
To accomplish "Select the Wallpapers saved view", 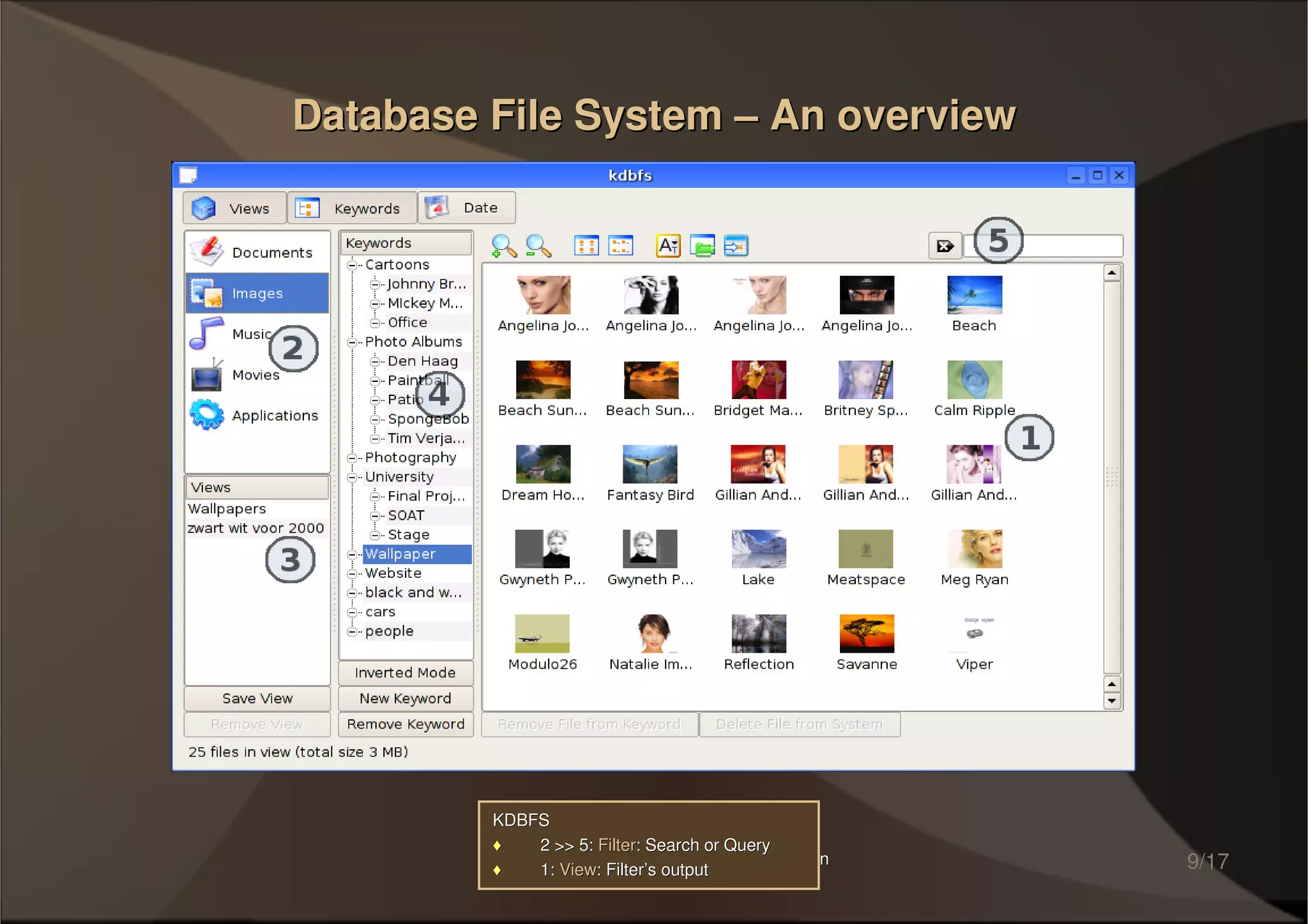I will [x=227, y=509].
